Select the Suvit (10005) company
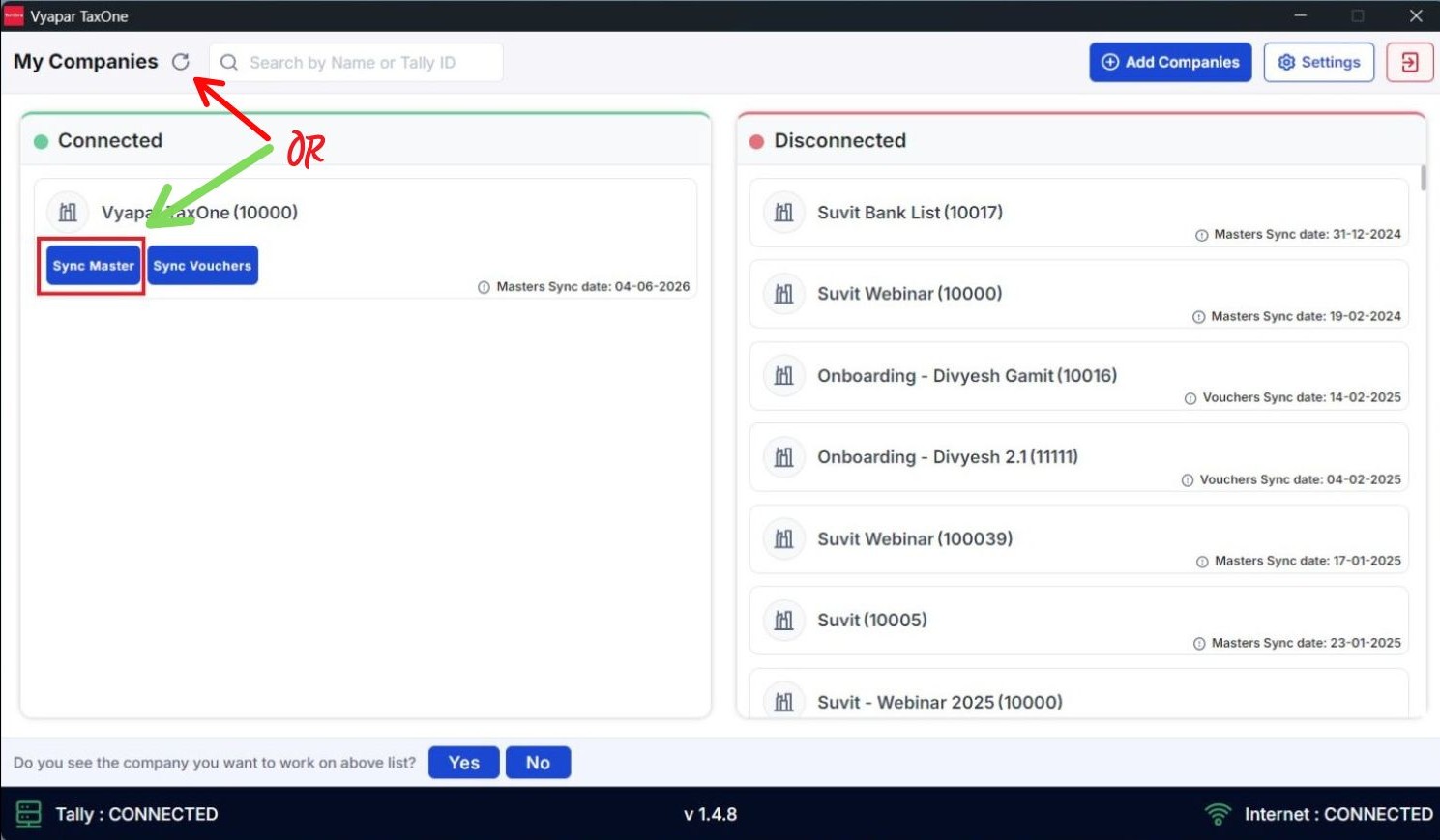The height and width of the screenshot is (840, 1440). [x=1078, y=621]
